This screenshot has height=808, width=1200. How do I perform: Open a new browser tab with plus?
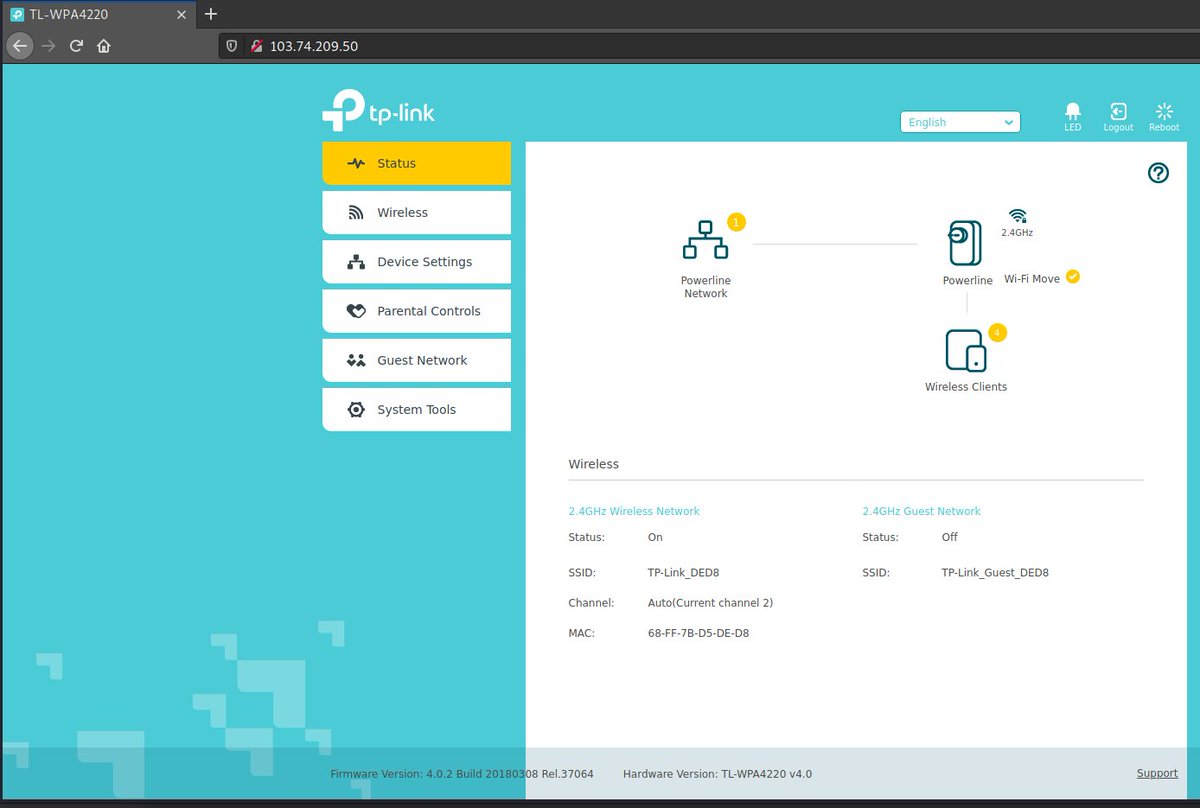pyautogui.click(x=210, y=14)
